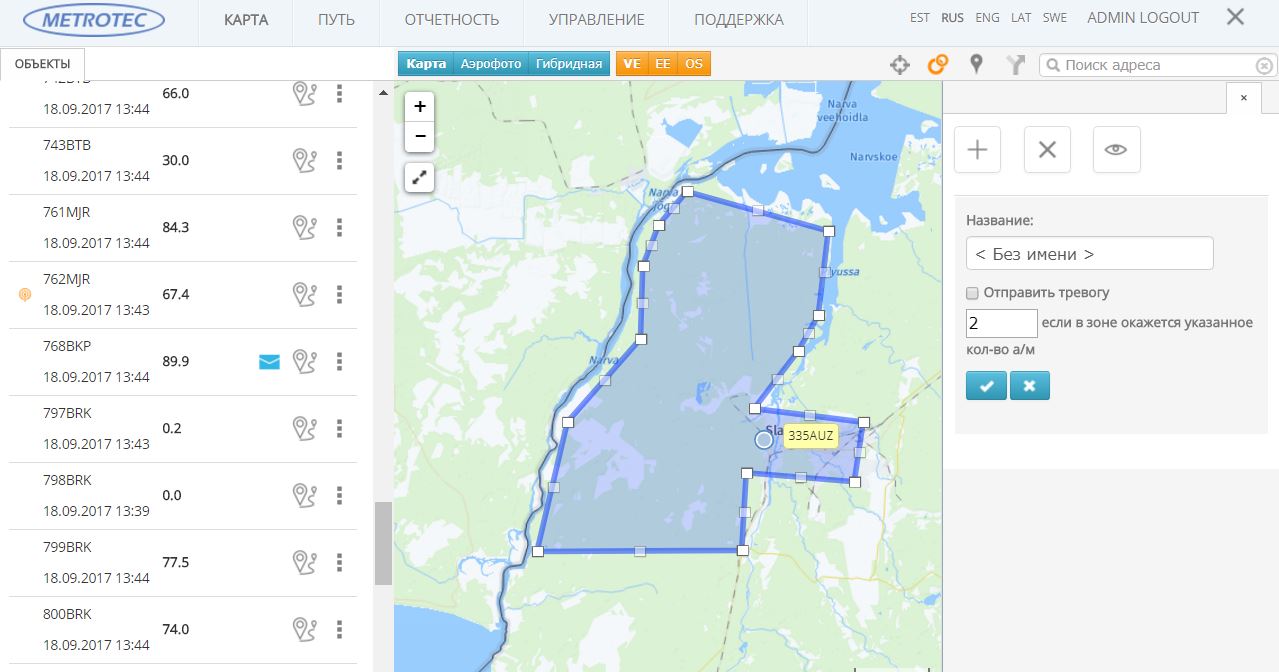Click the map fullscreen arrows button
This screenshot has height=672, width=1279.
[x=419, y=178]
